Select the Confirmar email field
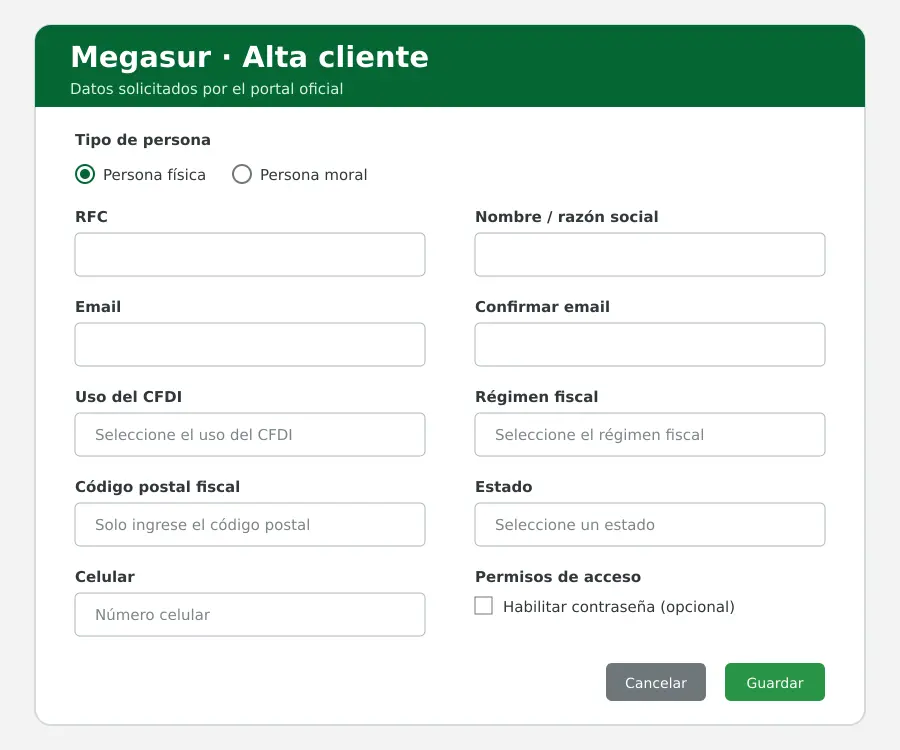 click(650, 345)
